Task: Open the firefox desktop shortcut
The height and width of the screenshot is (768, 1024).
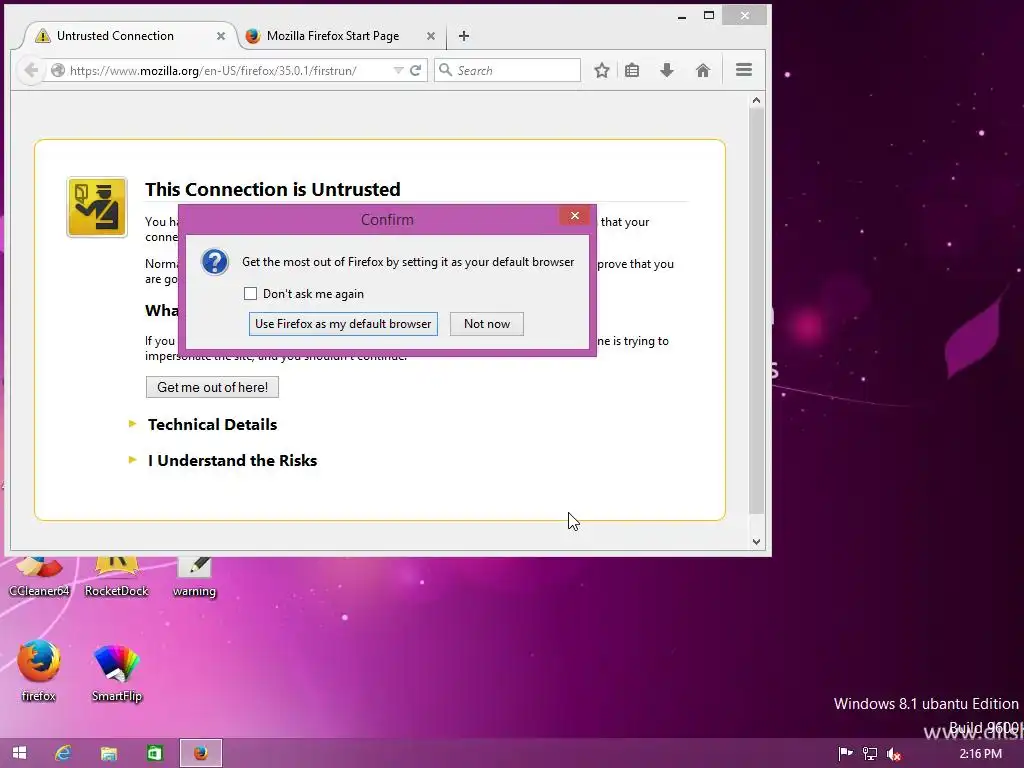Action: tap(39, 671)
